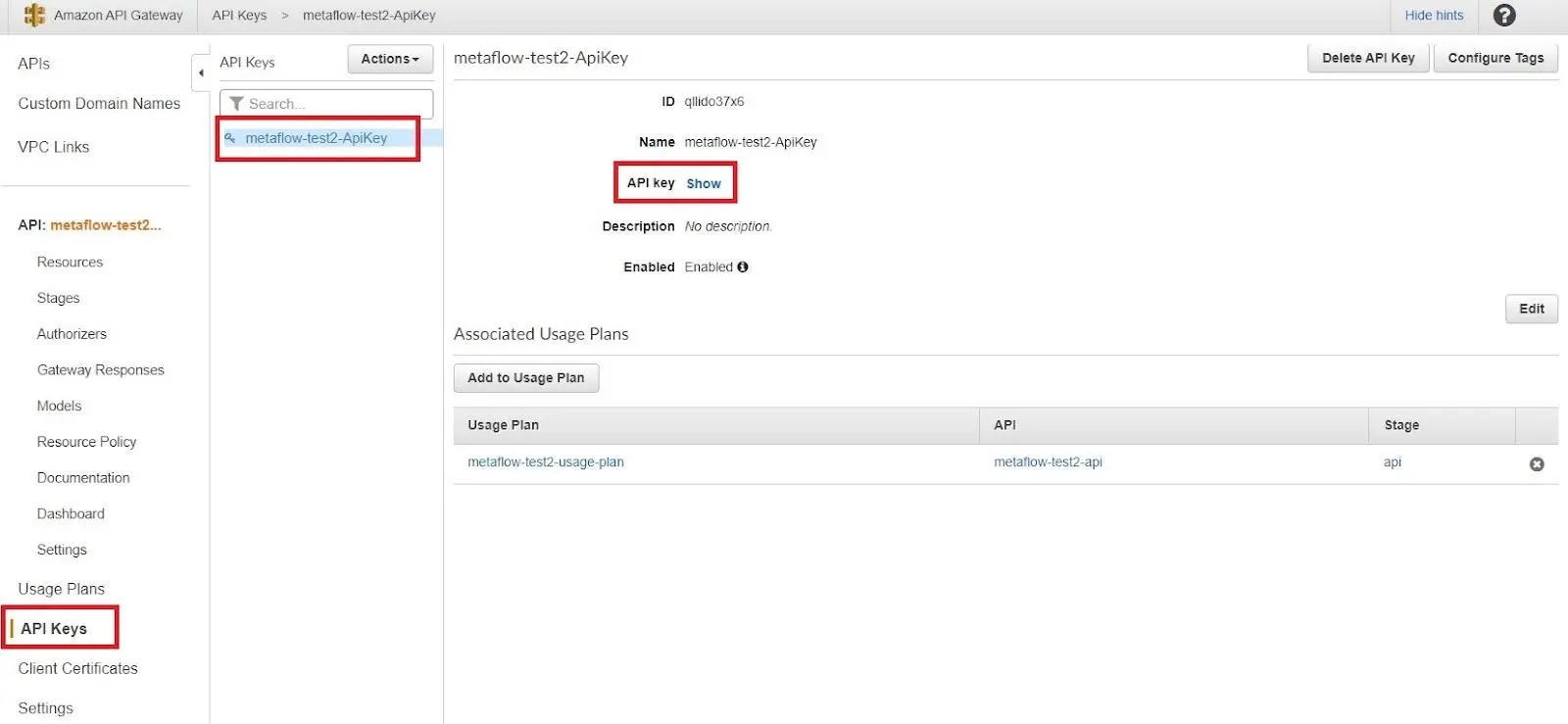Delete API Key button
This screenshot has width=1568, height=724.
[x=1368, y=58]
